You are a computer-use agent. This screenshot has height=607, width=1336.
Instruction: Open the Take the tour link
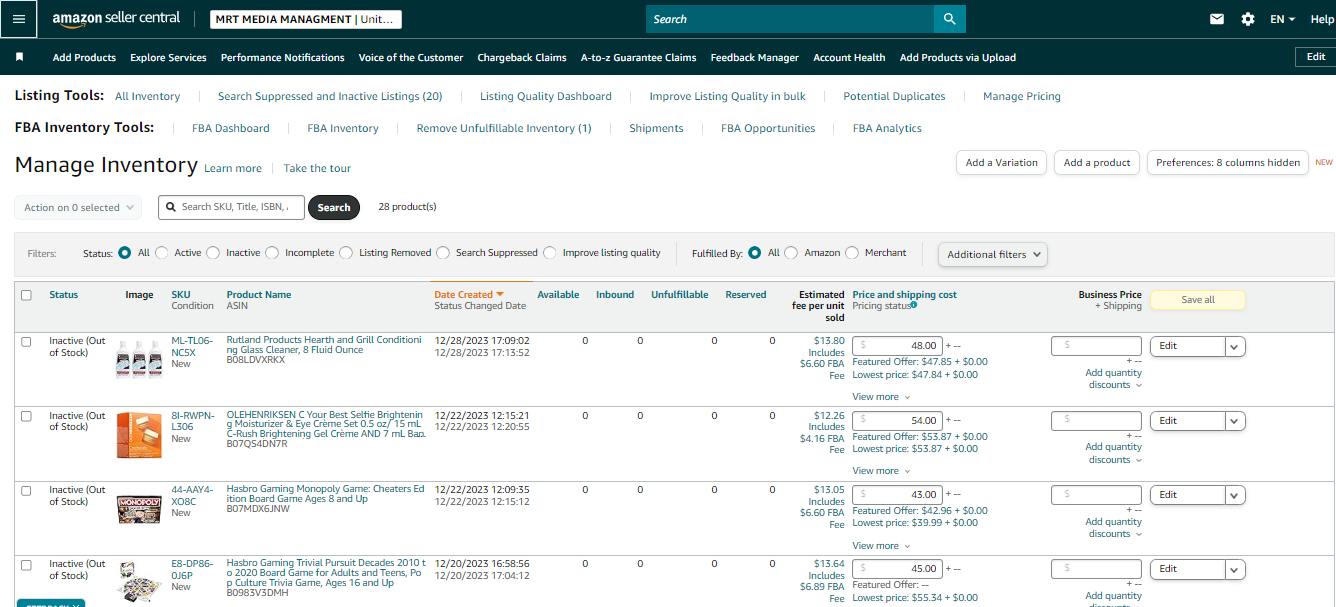(317, 168)
